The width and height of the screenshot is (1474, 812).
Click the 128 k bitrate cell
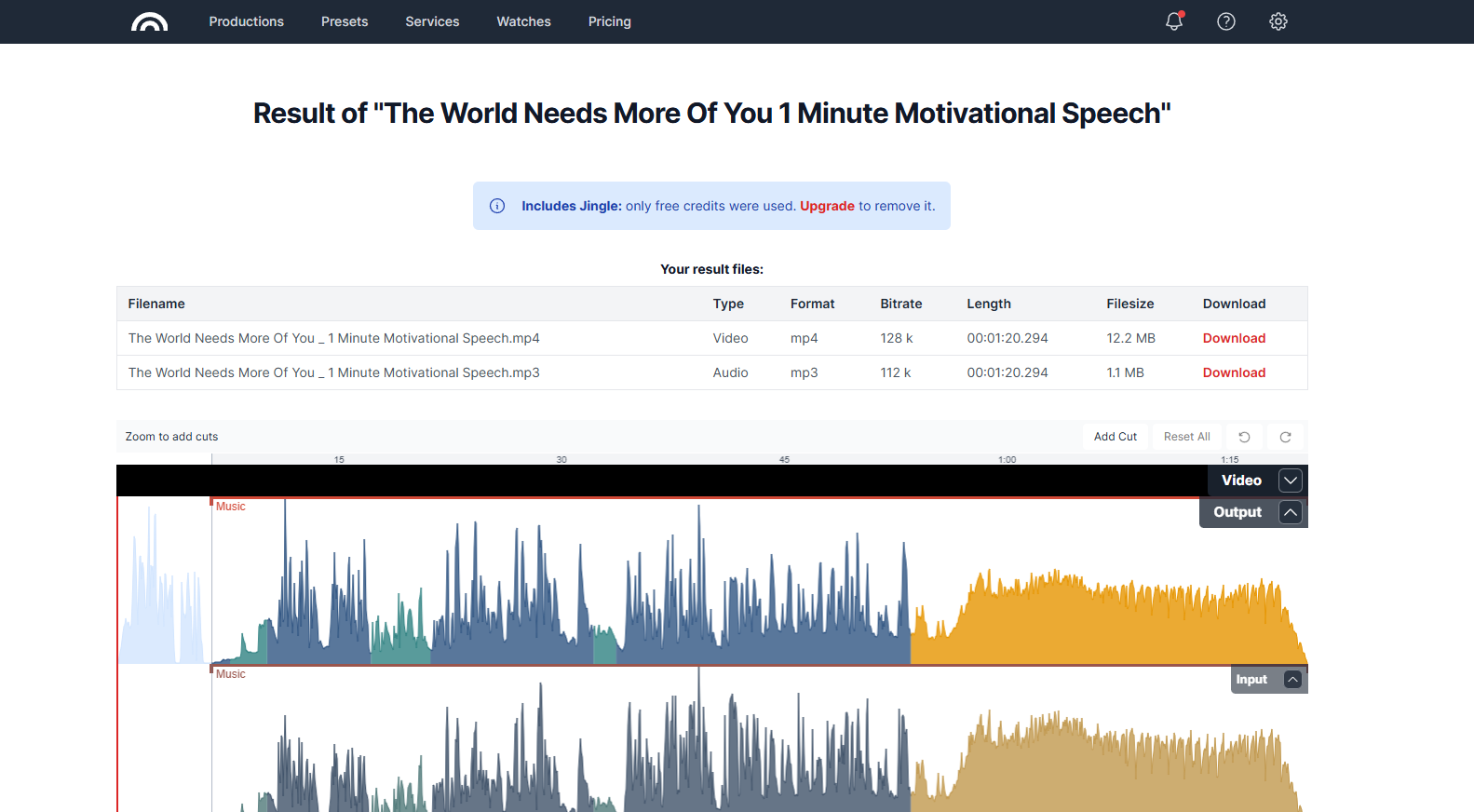click(x=897, y=338)
